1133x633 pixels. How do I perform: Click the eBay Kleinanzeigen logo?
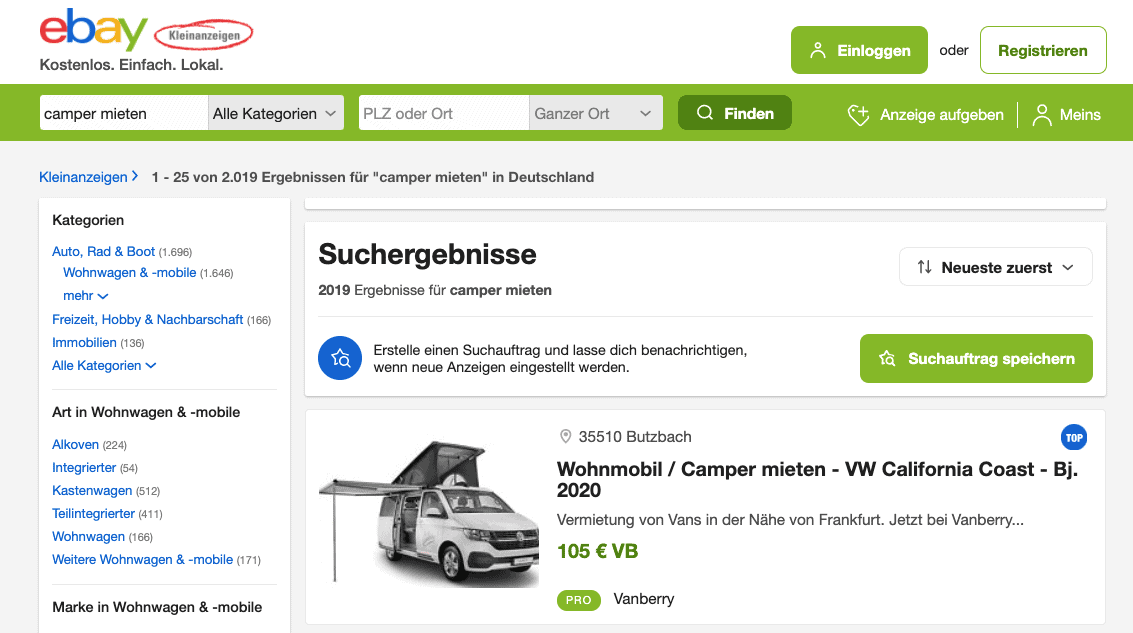(146, 30)
